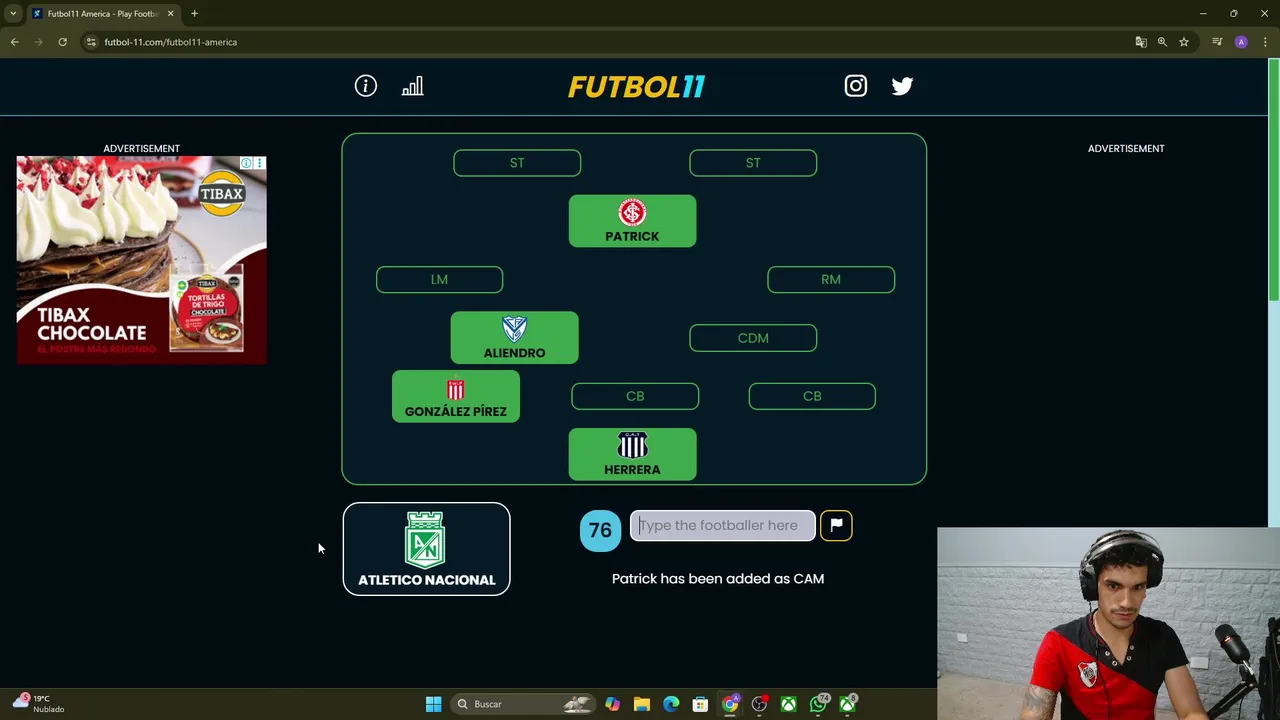
Task: Click the 76 countdown timer badge
Action: point(600,530)
